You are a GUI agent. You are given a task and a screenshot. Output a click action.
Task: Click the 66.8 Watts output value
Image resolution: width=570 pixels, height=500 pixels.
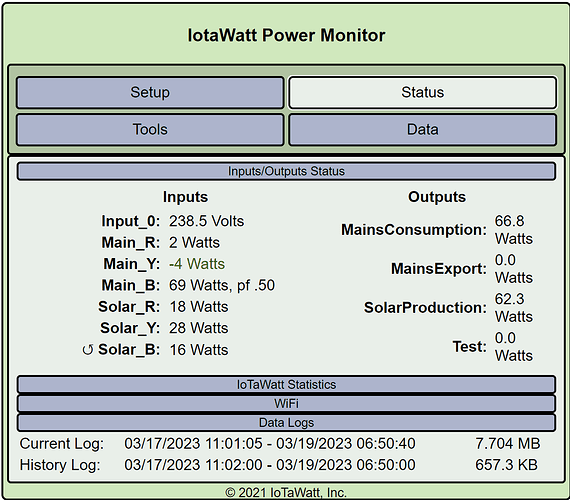click(x=514, y=230)
